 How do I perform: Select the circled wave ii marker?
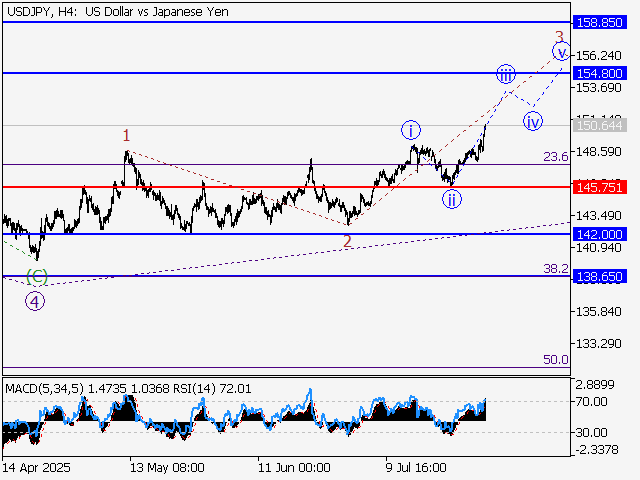point(453,198)
